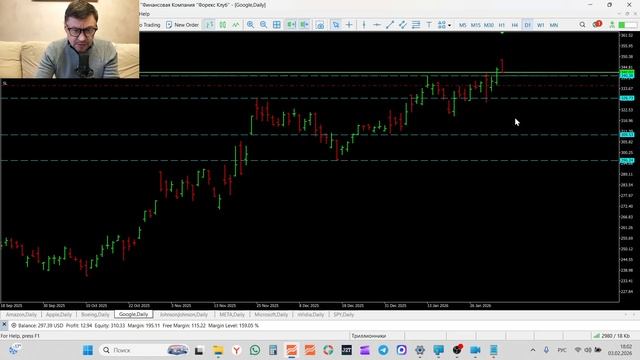This screenshot has height=360, width=640.
Task: Click the status bar profile name field
Action: click(369, 336)
